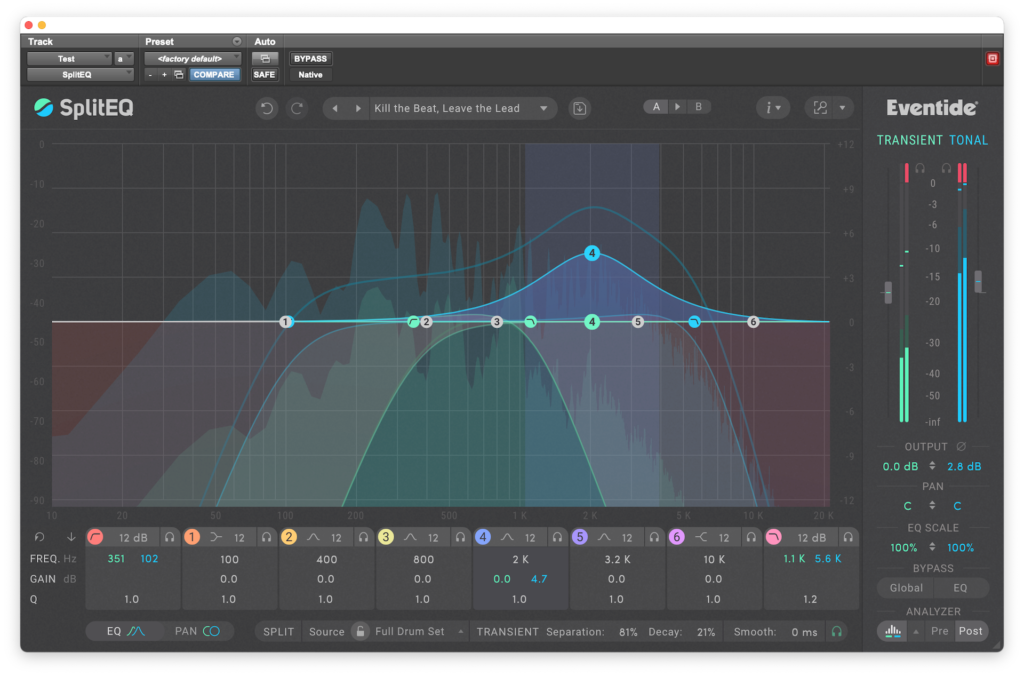This screenshot has height=676, width=1024.
Task: Solo band 4 with headphone icon
Action: (557, 538)
